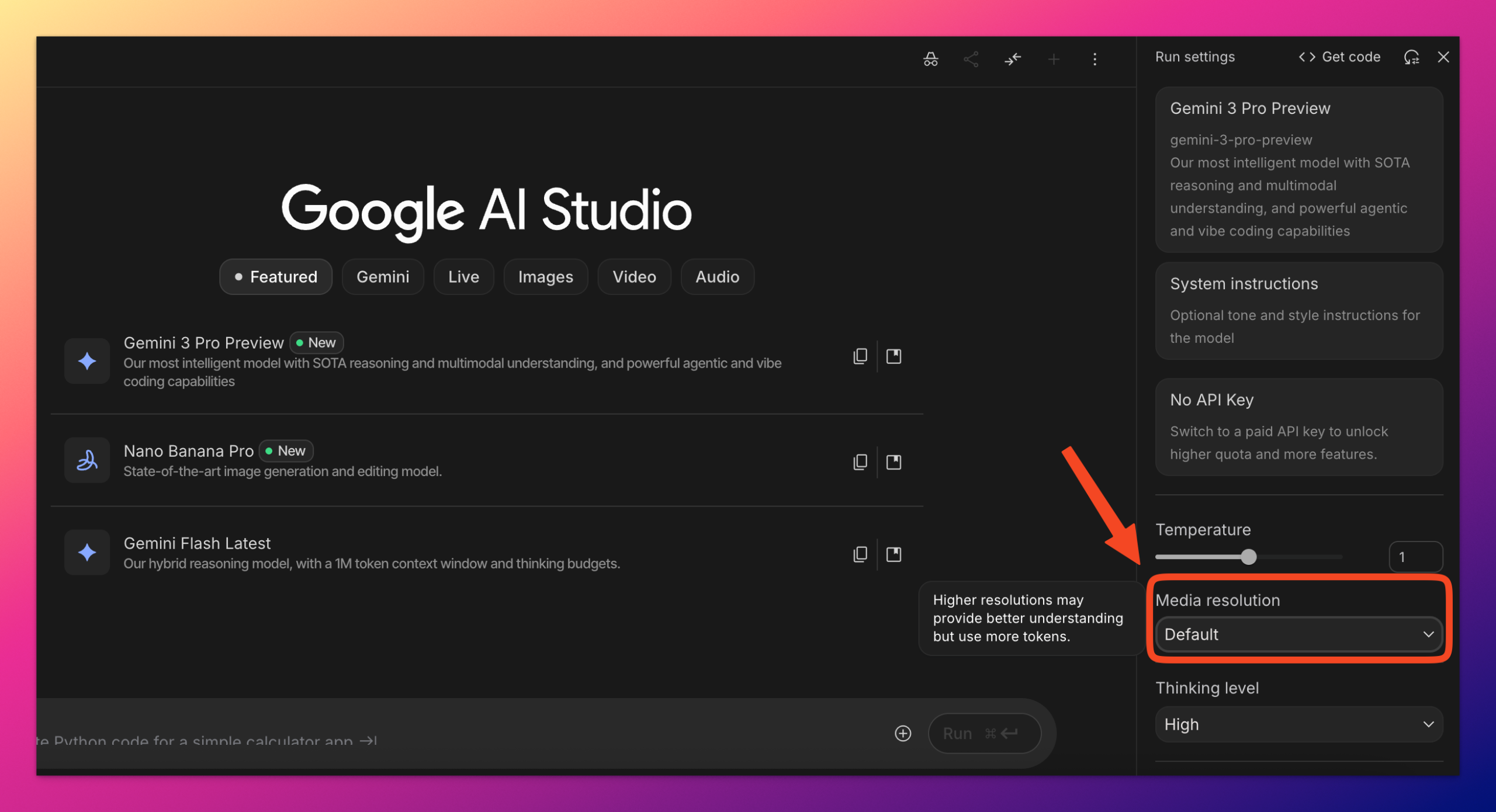Click the compare mode arrows icon
This screenshot has width=1496, height=812.
coord(1012,59)
